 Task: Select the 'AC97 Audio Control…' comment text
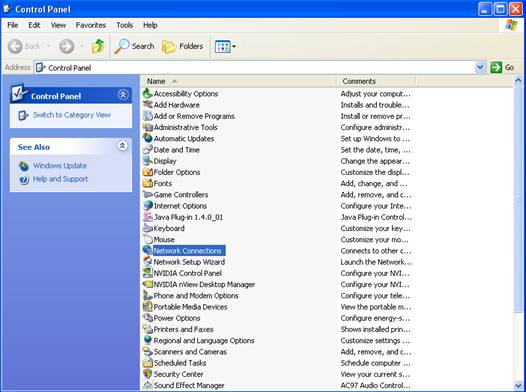(x=376, y=386)
